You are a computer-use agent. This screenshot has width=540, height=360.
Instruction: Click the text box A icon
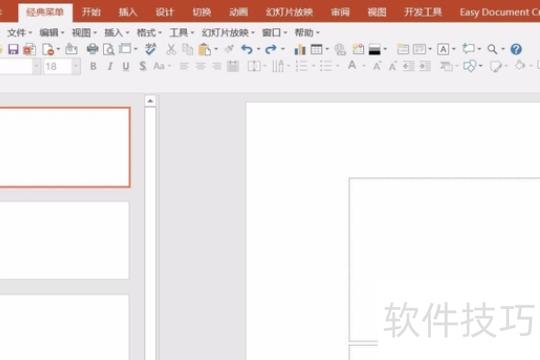[443, 49]
